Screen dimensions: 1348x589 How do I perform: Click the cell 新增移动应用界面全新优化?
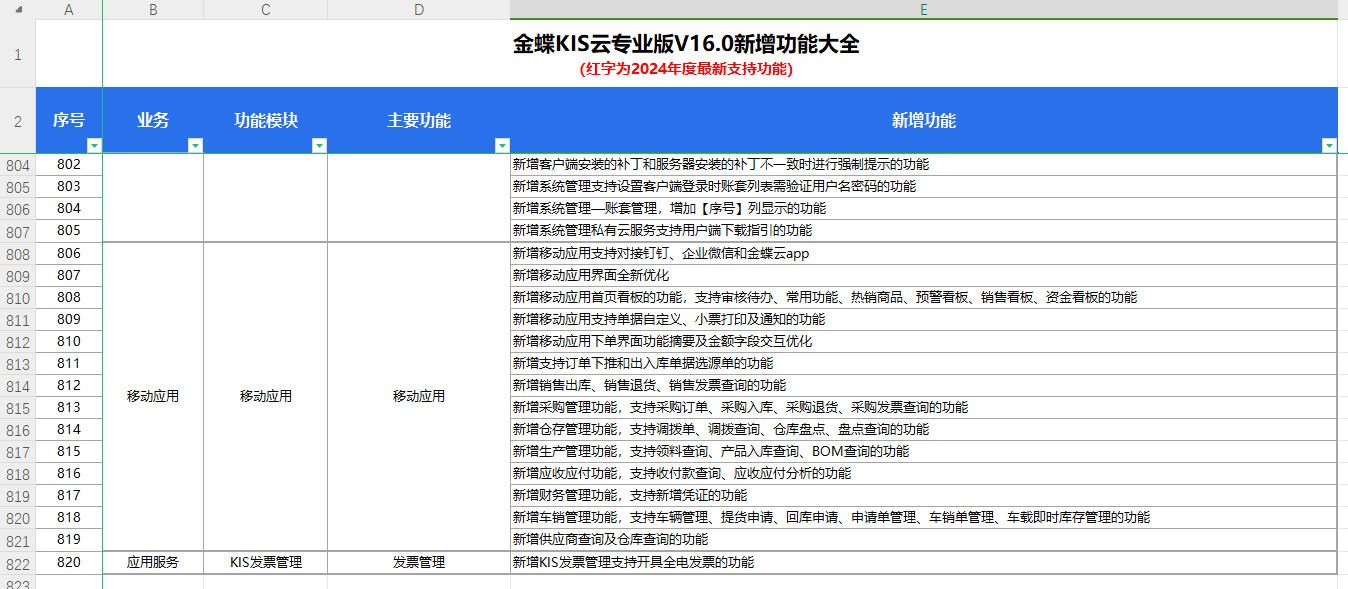(x=924, y=275)
